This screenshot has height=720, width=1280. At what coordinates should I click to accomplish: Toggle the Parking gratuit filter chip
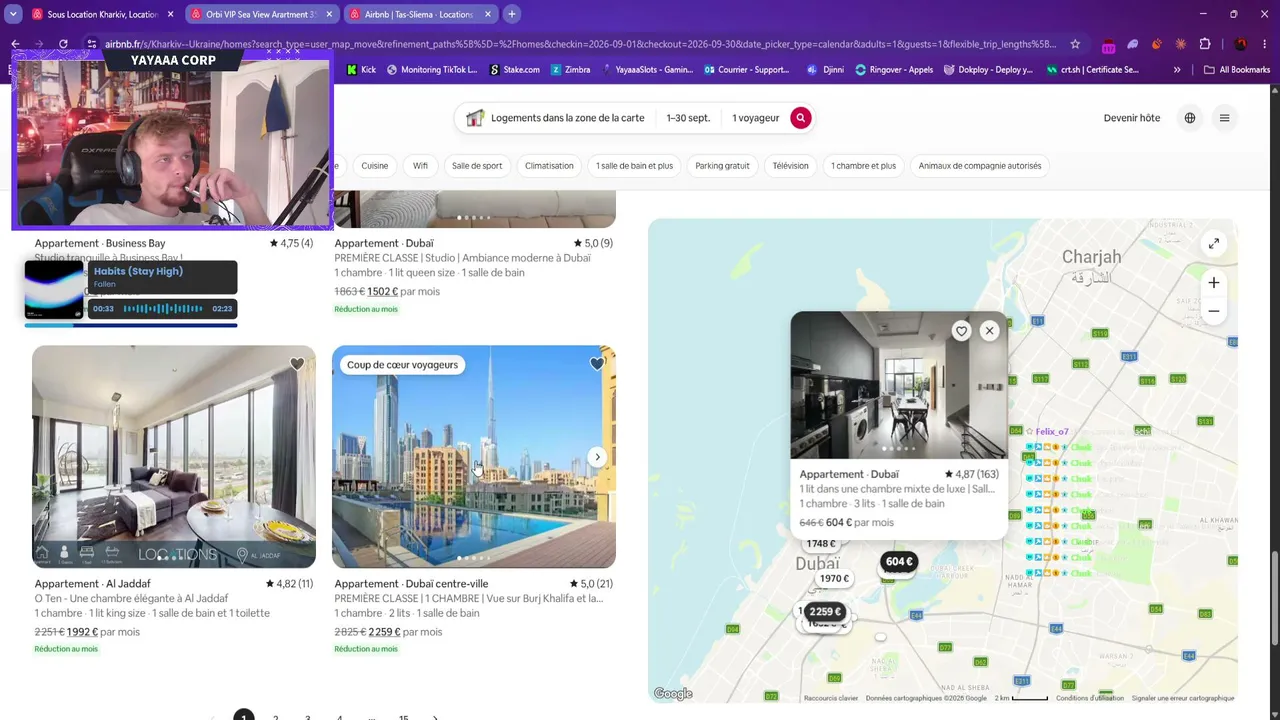tap(722, 166)
